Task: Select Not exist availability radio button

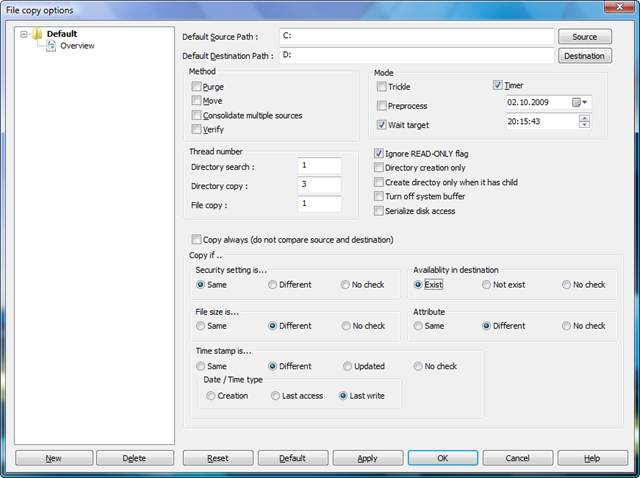Action: (487, 285)
